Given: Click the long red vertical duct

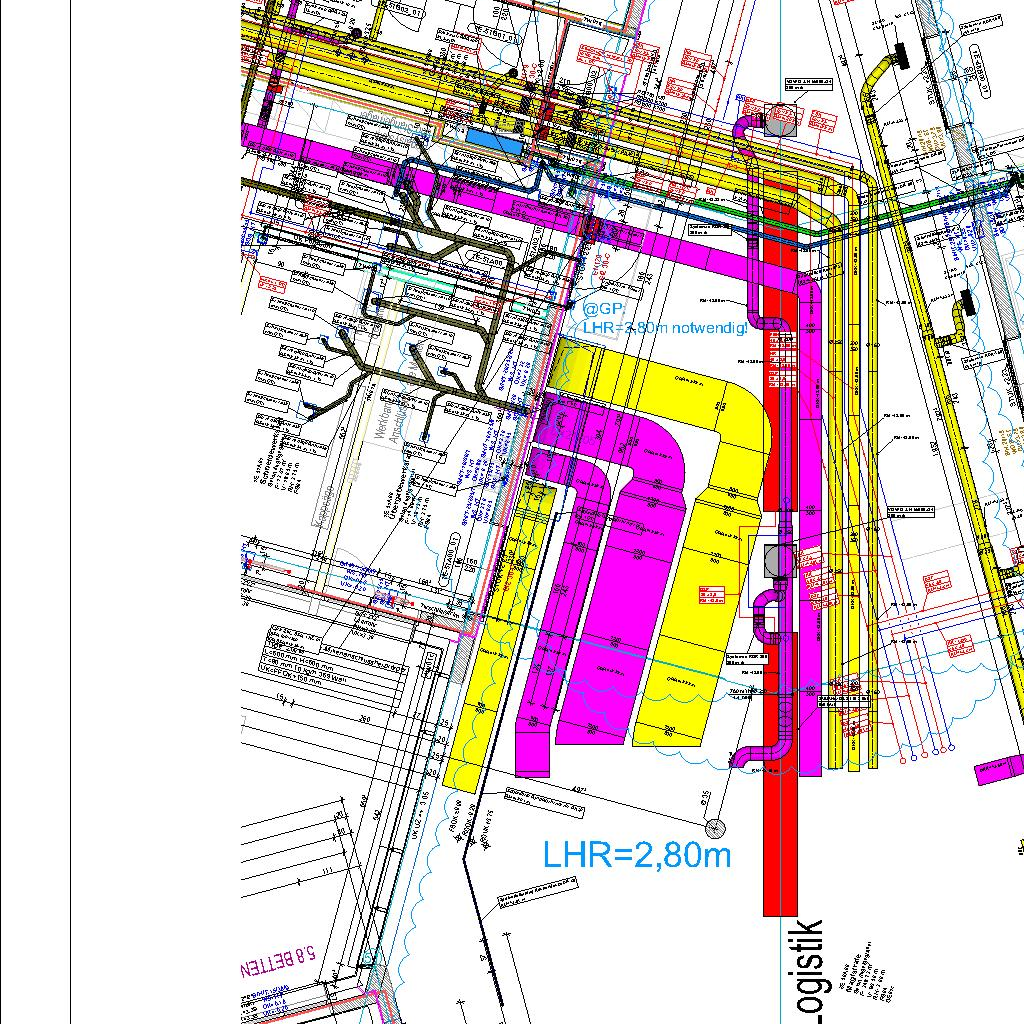Looking at the screenshot, I should click(x=780, y=820).
